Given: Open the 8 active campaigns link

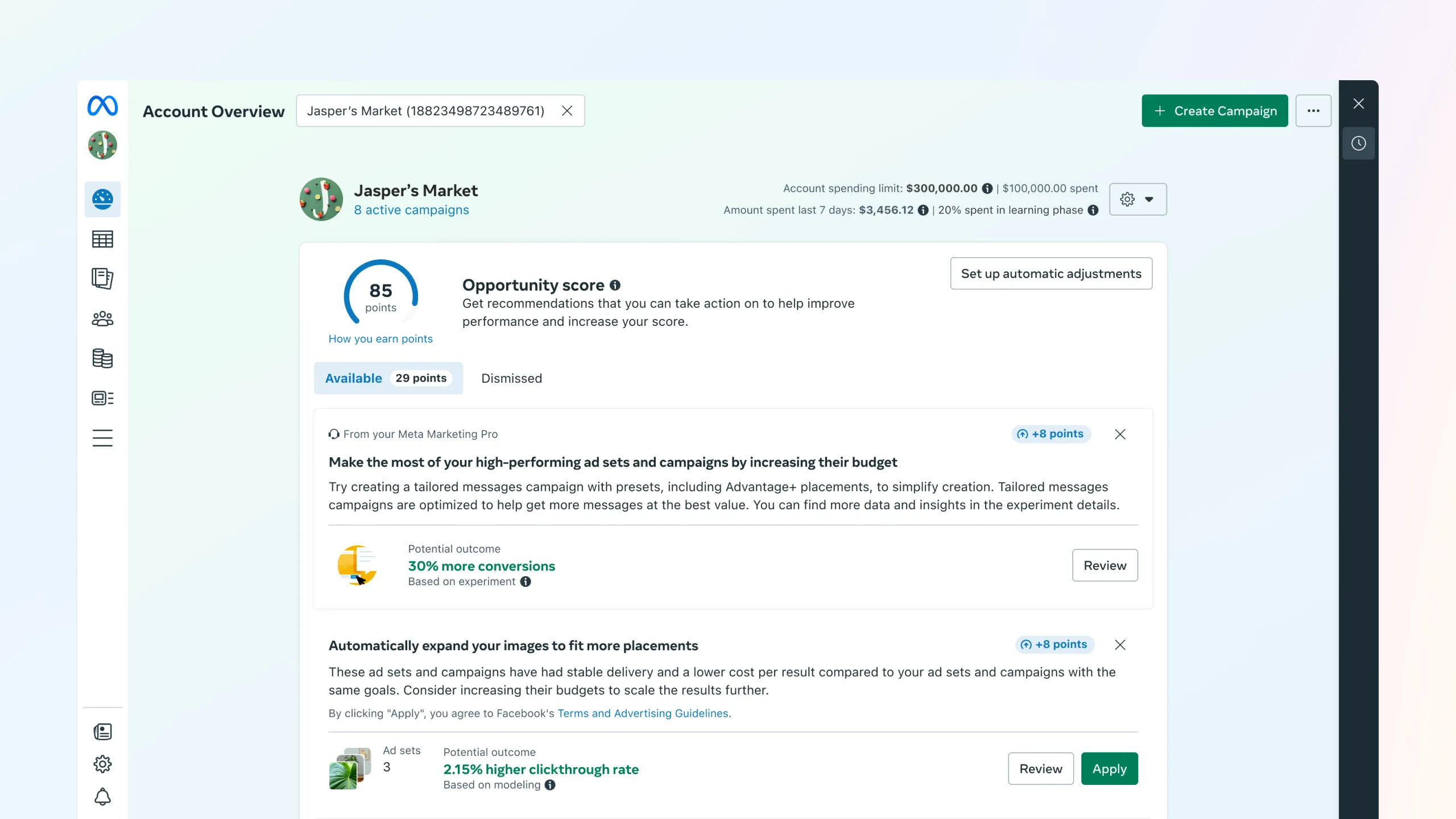Looking at the screenshot, I should pos(411,210).
